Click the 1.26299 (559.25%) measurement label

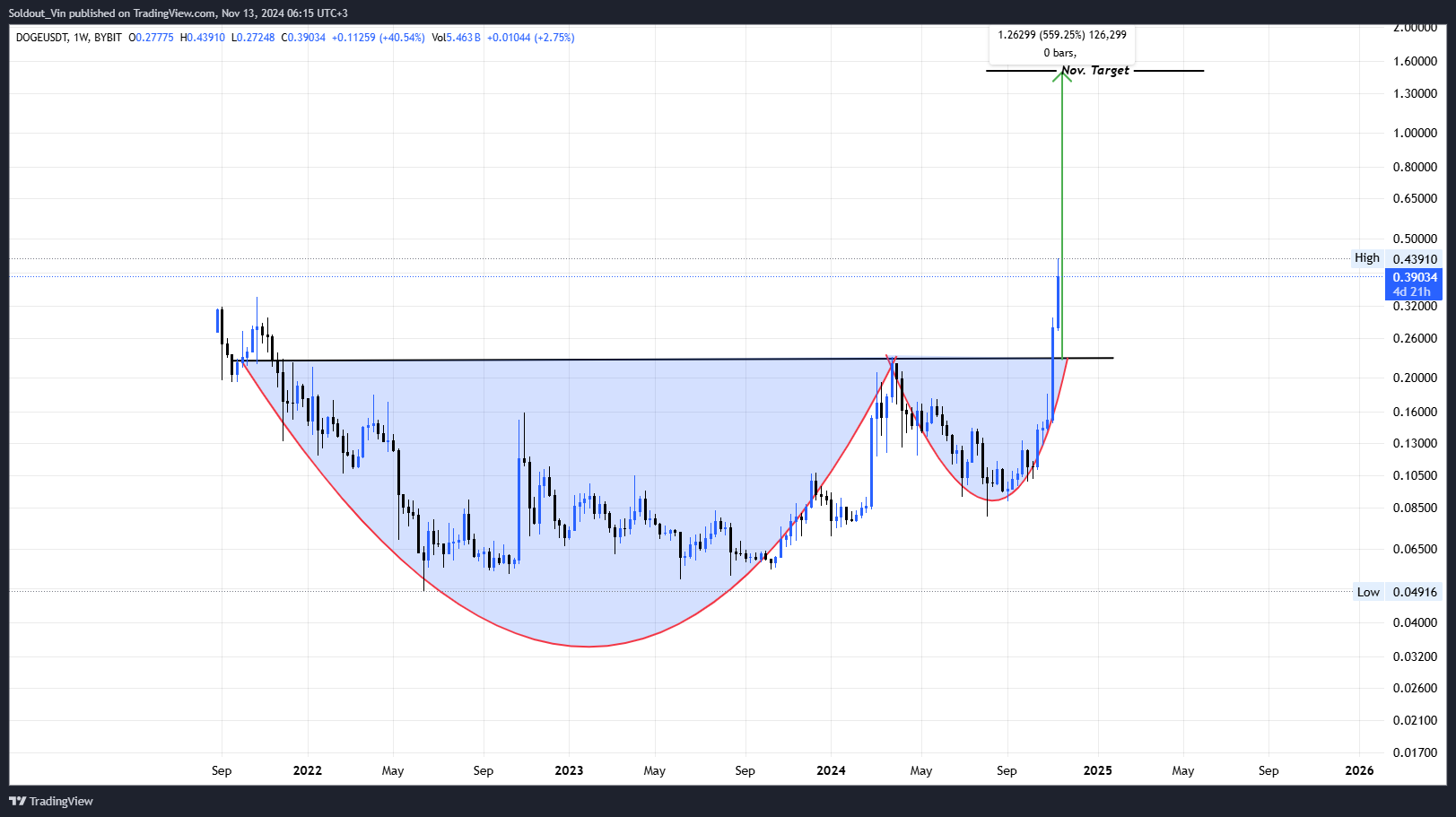tap(1062, 35)
